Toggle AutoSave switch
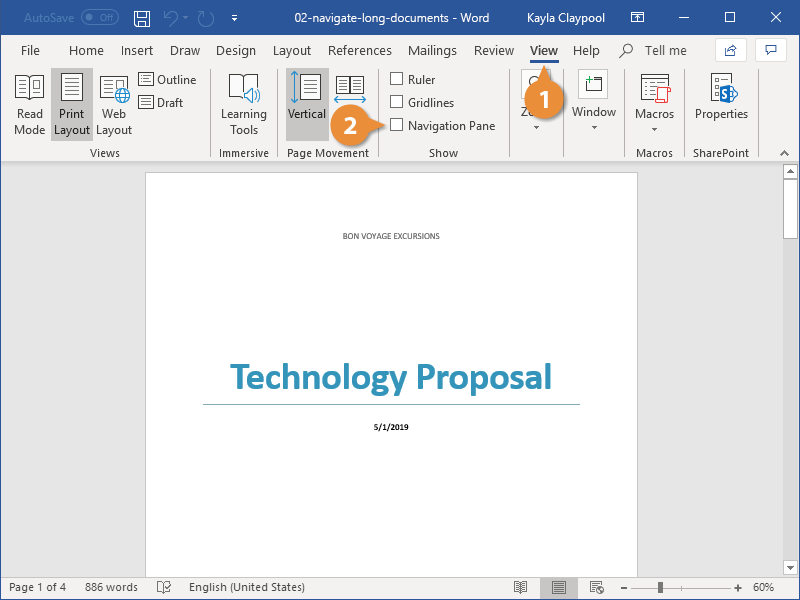Screen dimensions: 800x600 [x=100, y=17]
